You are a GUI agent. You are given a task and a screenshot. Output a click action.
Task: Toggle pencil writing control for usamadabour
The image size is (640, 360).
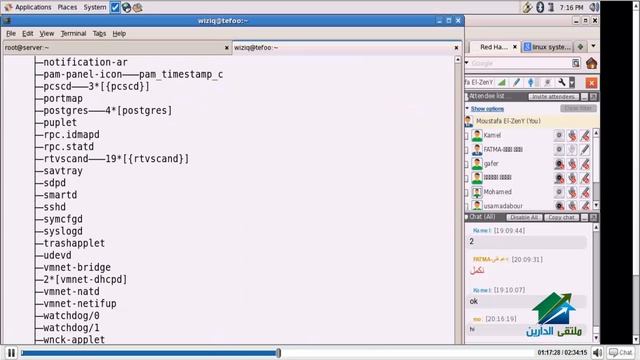coord(585,205)
